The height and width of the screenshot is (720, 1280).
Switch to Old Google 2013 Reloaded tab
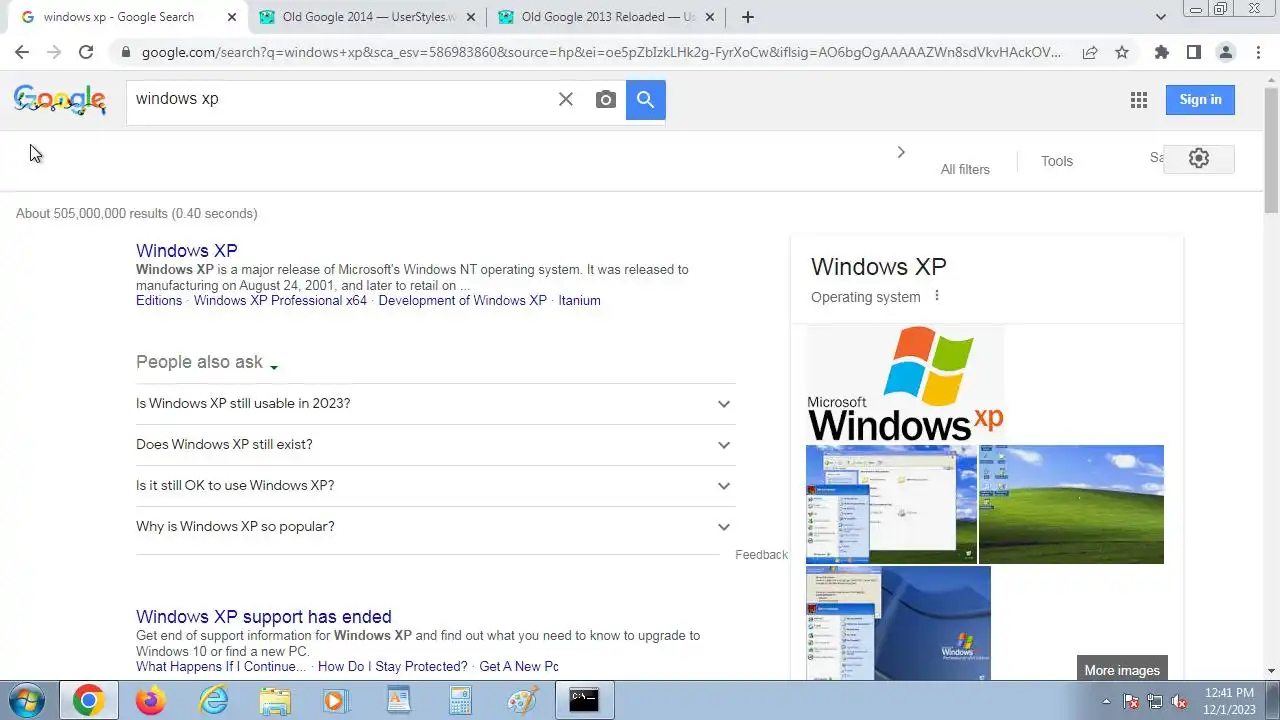click(606, 17)
